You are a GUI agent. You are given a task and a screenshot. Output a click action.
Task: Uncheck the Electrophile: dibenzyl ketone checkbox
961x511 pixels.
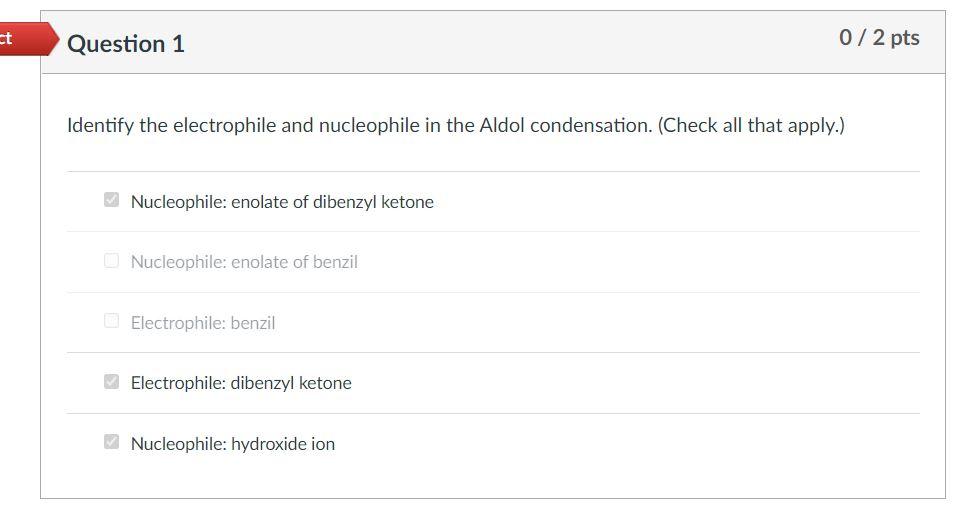(x=112, y=382)
